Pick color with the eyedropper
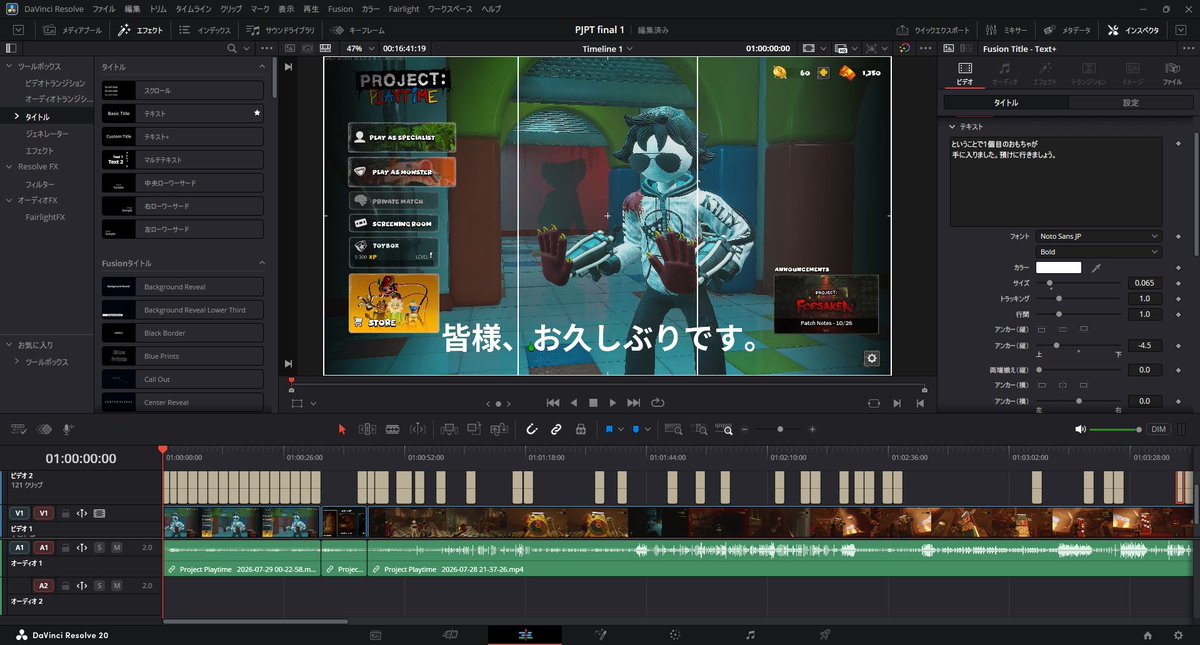 click(x=1096, y=268)
